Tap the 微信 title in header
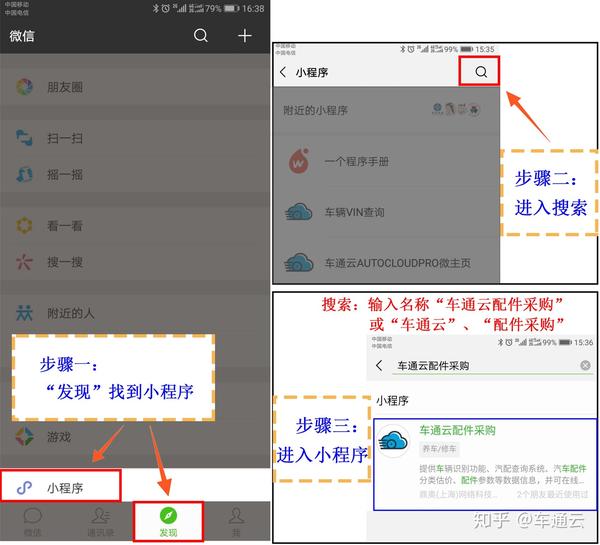Viewport: 600px width, 545px height. pos(22,36)
